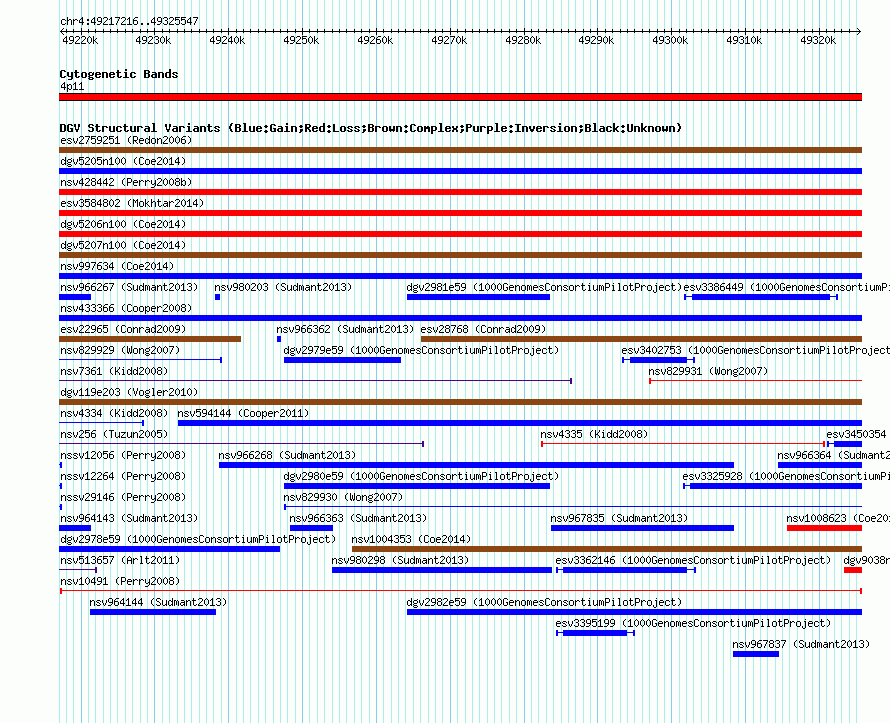Select the dgv2980e59 variant label
Viewport: 890px width, 723px height.
click(x=421, y=476)
